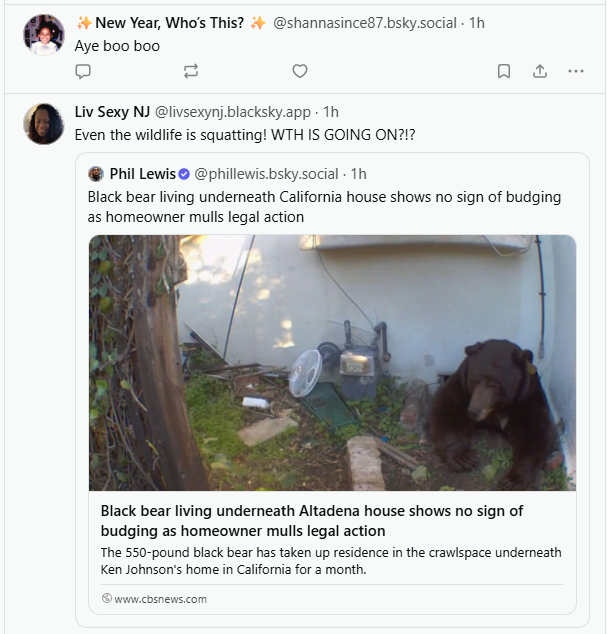Open New Year, Who's This? profile avatar
607x634 pixels.
pyautogui.click(x=43, y=35)
